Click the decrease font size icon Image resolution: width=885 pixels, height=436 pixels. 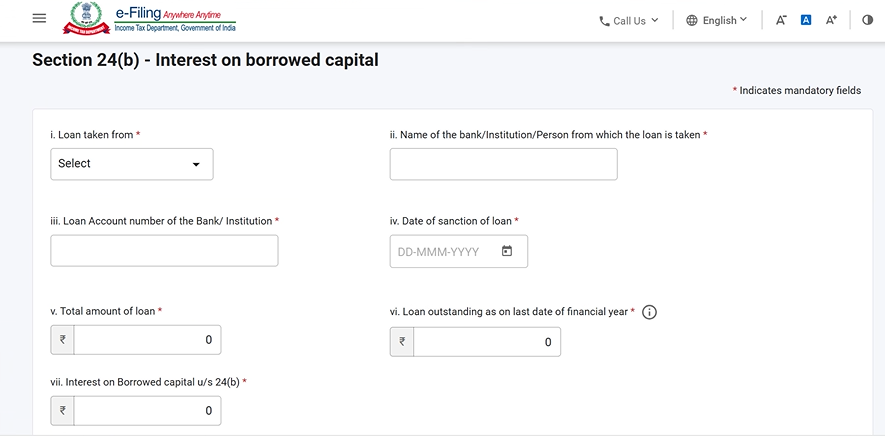point(781,20)
